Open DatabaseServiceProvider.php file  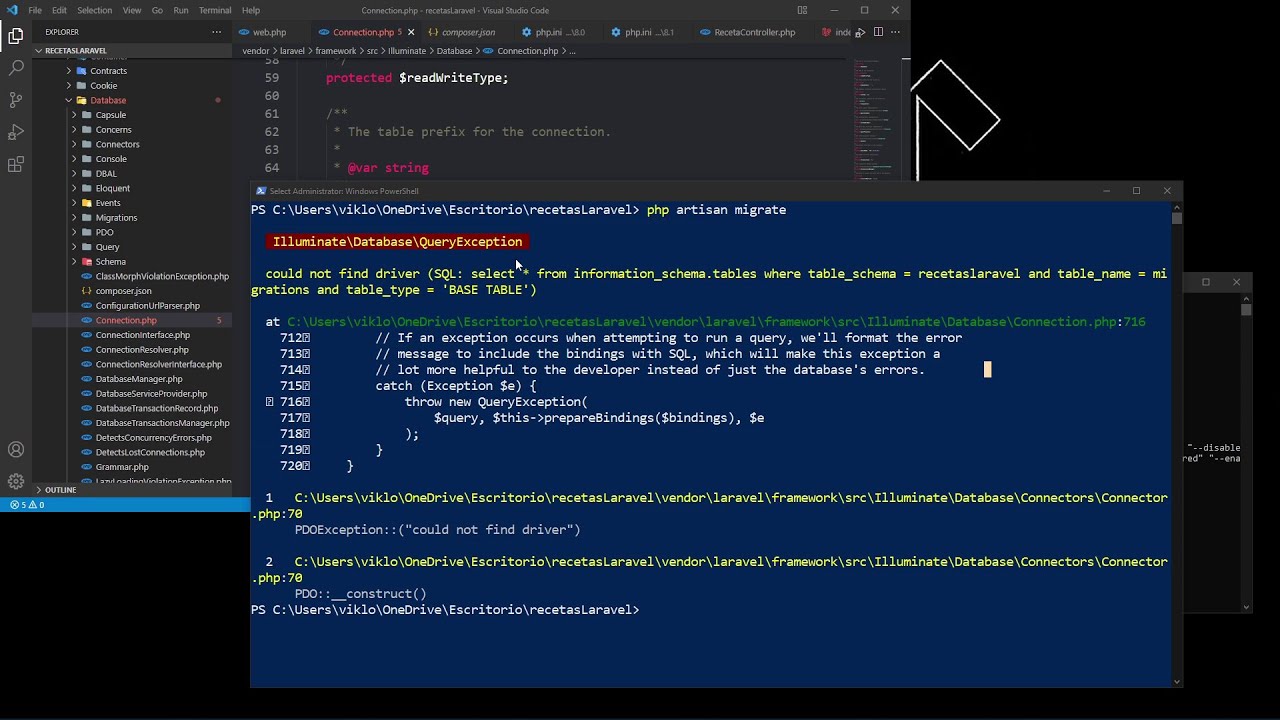click(151, 394)
